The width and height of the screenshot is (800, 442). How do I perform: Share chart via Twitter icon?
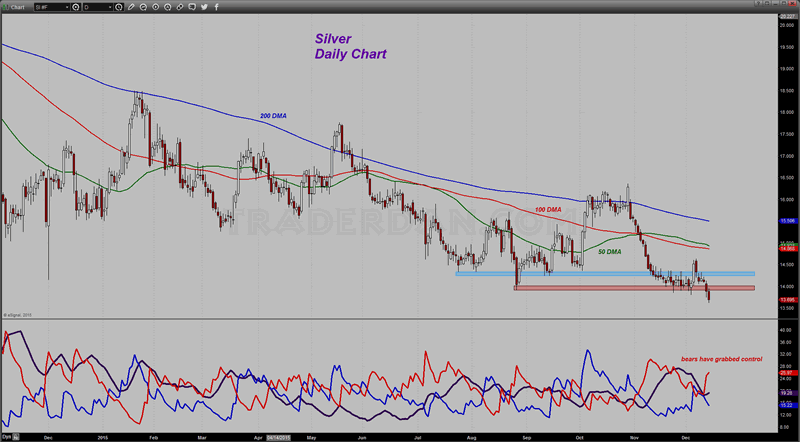[x=204, y=7]
